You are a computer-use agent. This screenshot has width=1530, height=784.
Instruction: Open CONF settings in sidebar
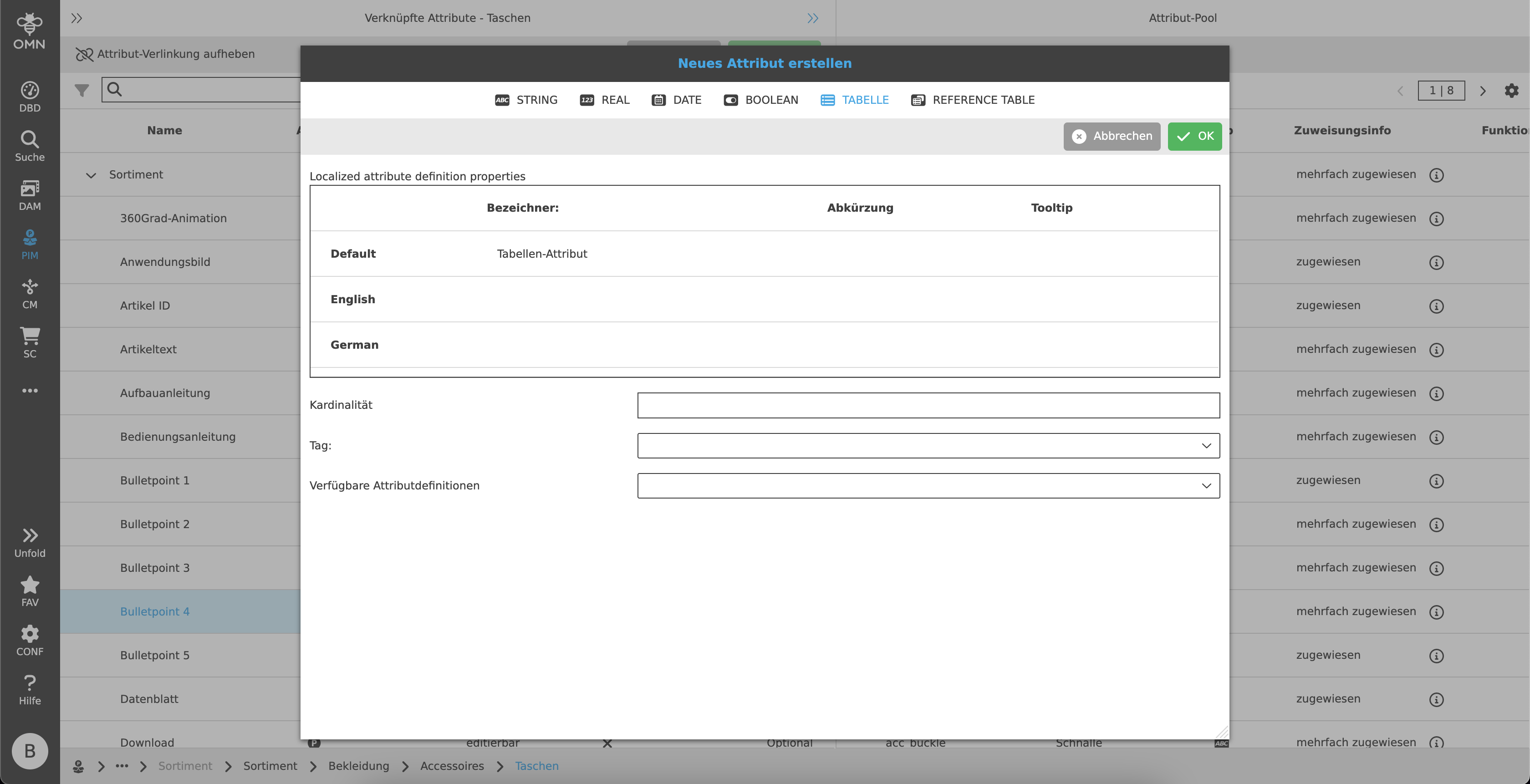click(30, 640)
